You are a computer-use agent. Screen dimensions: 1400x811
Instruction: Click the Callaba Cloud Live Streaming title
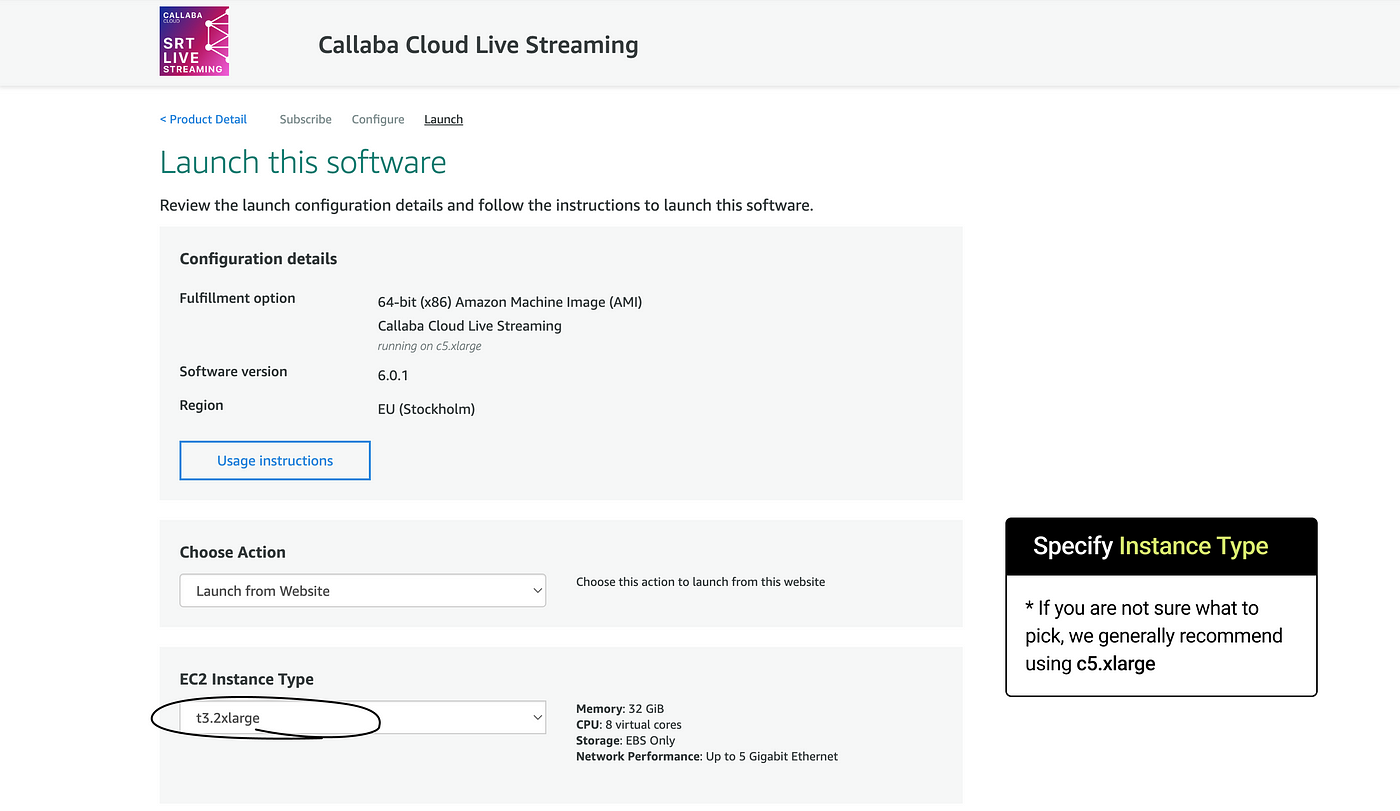pyautogui.click(x=478, y=45)
